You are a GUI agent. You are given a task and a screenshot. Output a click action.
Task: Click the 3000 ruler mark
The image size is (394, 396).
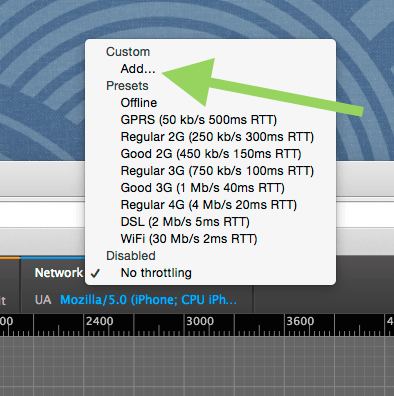[200, 321]
